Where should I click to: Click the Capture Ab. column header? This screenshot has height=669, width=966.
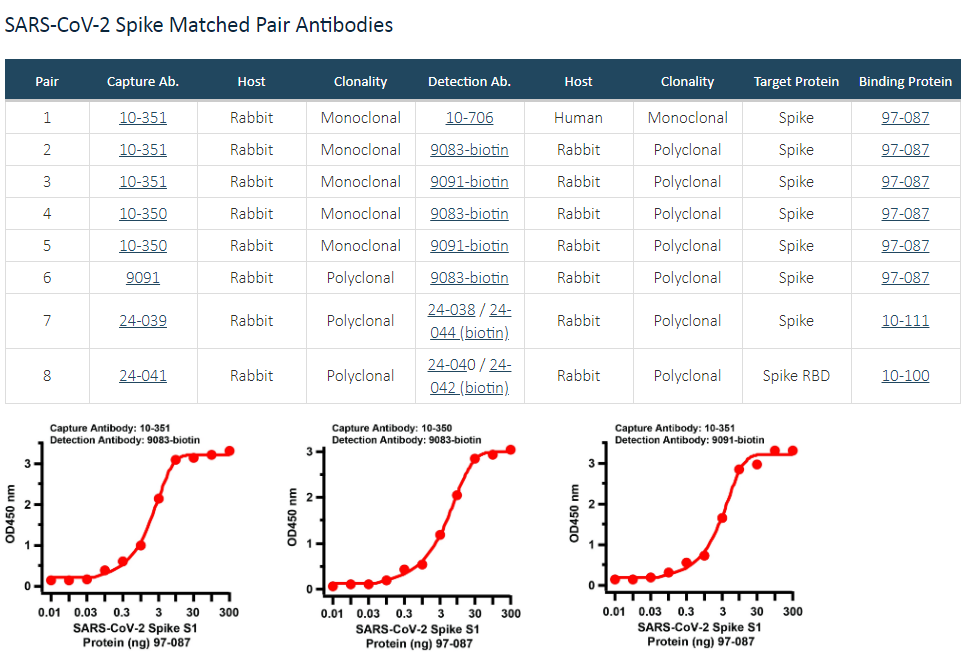[x=144, y=82]
